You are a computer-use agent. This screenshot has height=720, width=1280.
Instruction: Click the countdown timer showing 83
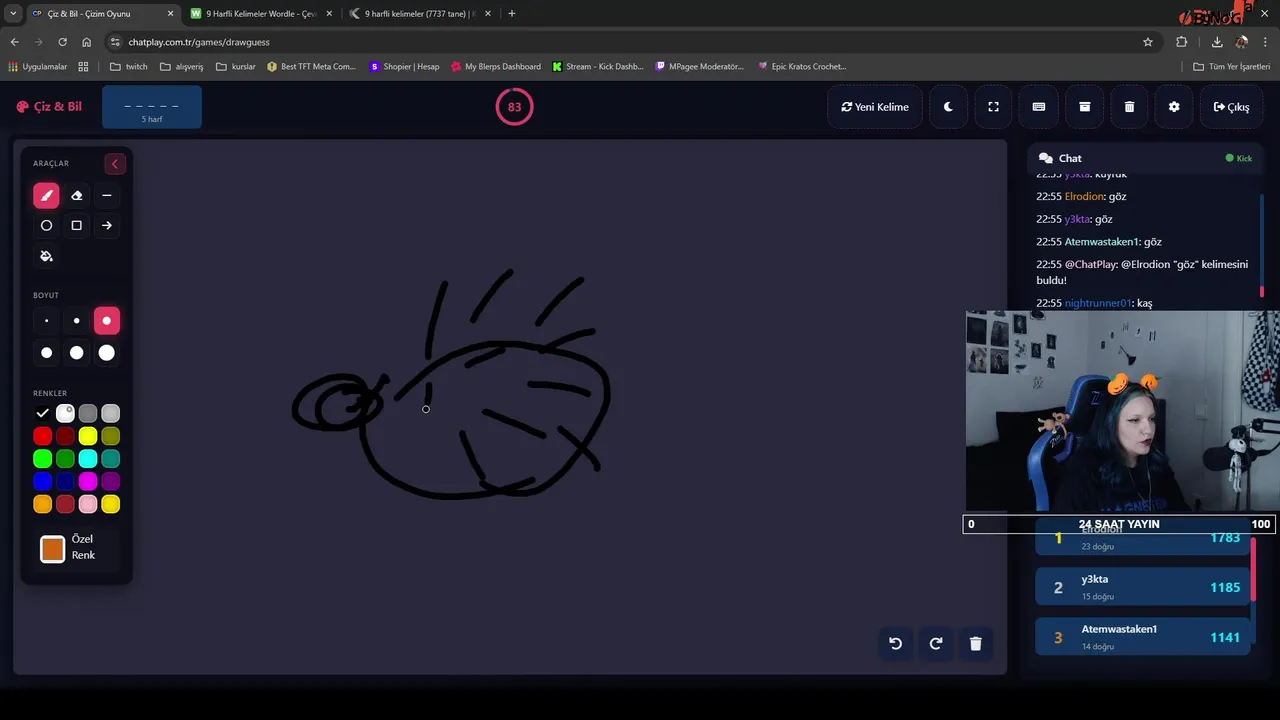tap(514, 107)
